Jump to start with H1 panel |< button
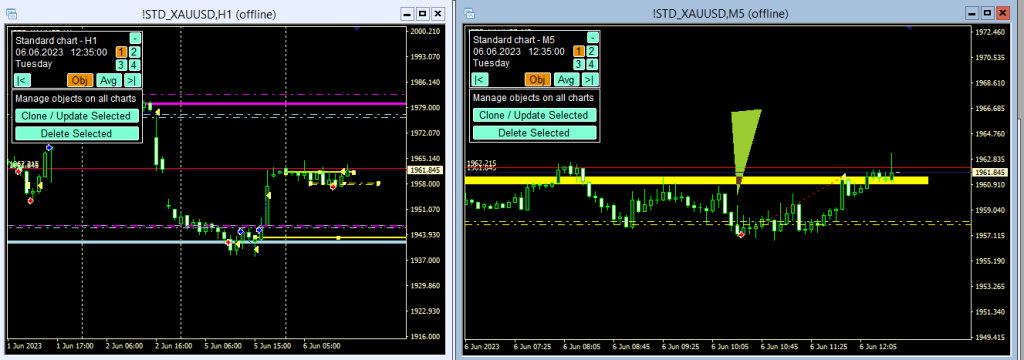This screenshot has height=360, width=1024. [22, 80]
